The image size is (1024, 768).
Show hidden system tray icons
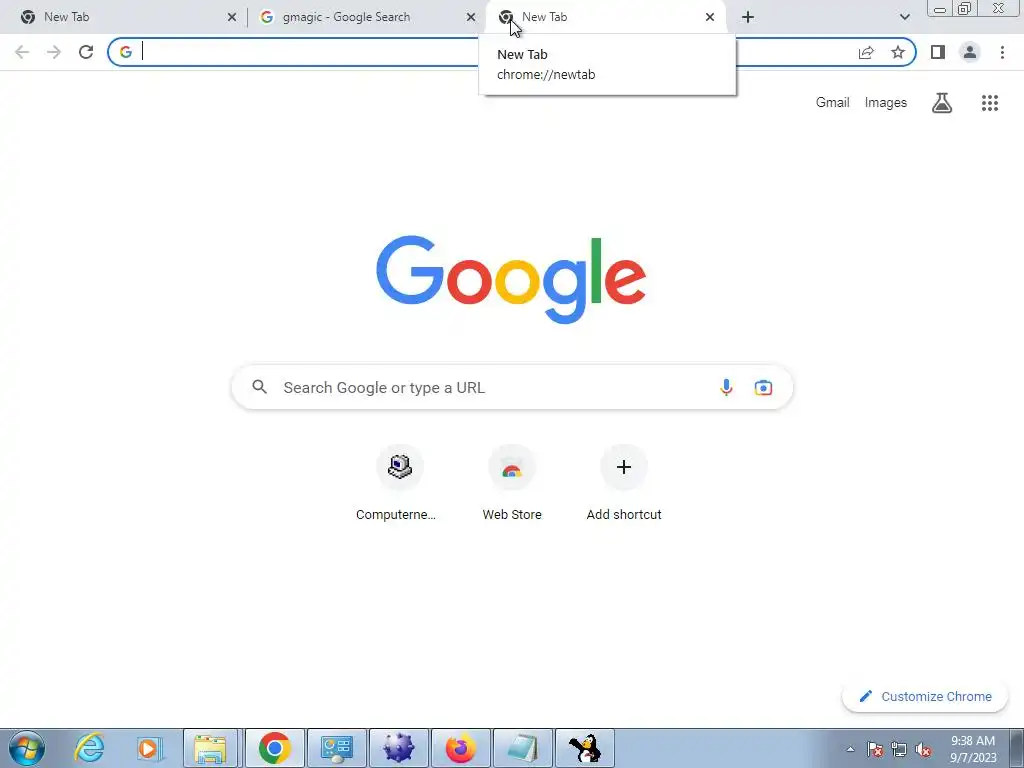point(850,749)
